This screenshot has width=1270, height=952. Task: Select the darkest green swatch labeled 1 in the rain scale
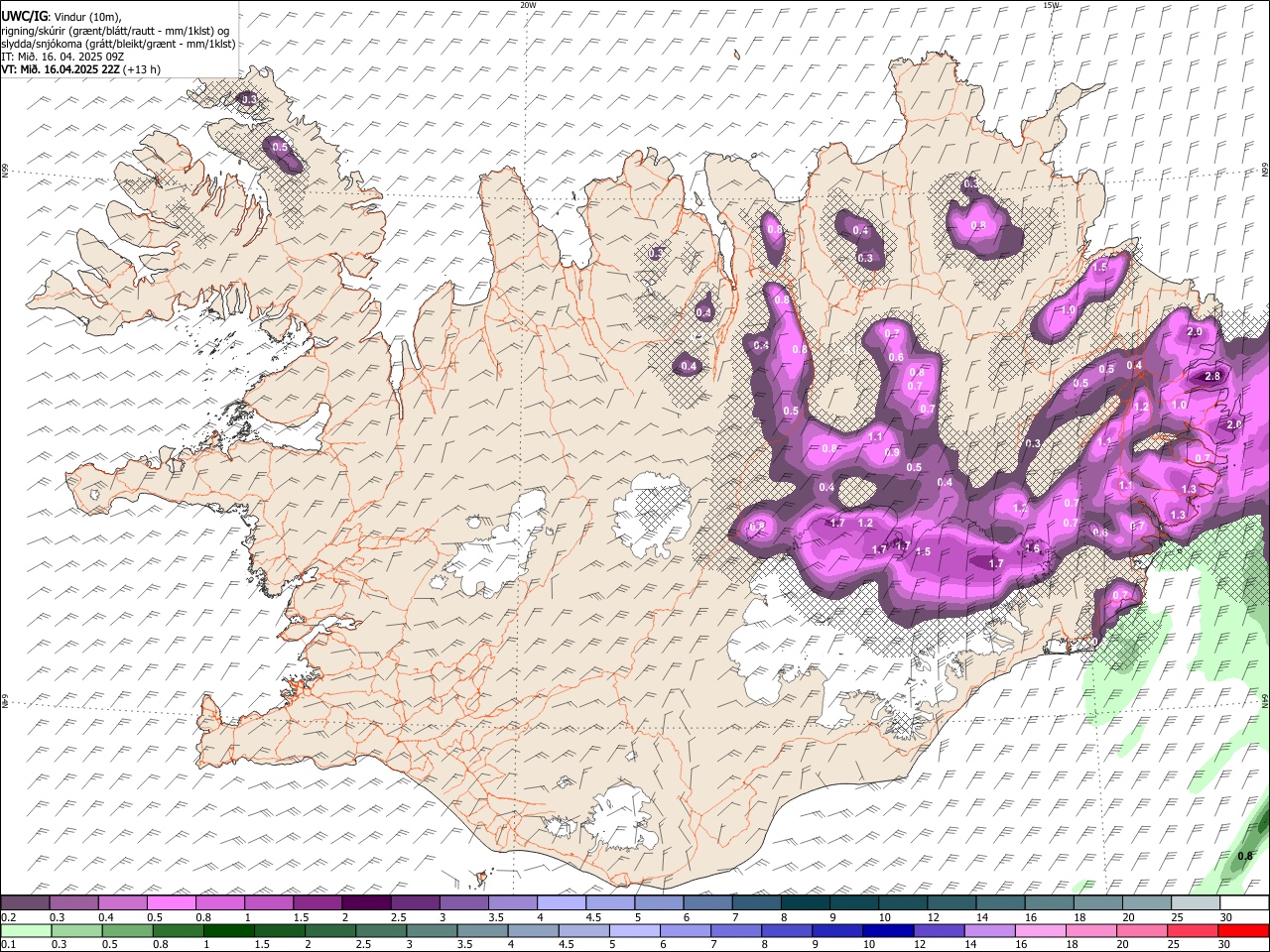point(228,930)
